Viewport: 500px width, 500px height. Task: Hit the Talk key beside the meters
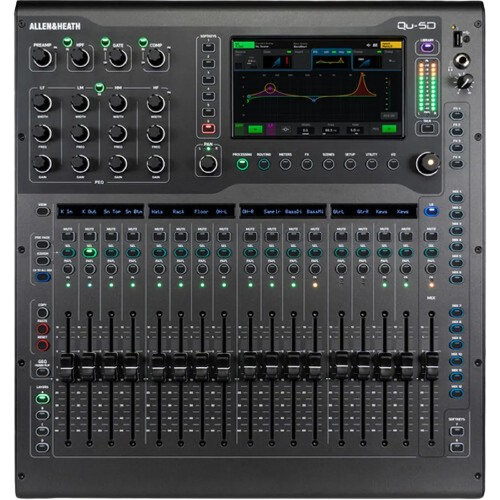click(x=427, y=128)
